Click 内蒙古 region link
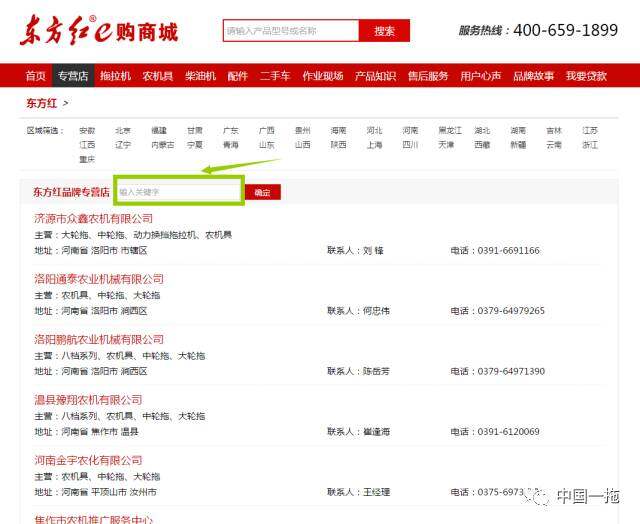The image size is (640, 524). pos(162,145)
